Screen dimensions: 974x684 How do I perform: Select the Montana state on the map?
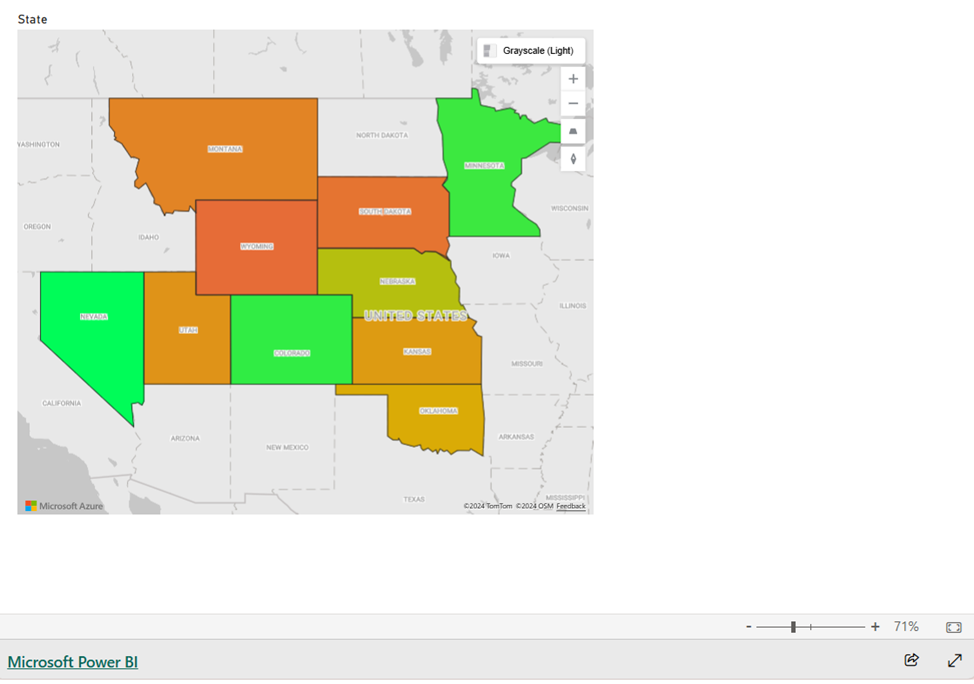coord(225,149)
